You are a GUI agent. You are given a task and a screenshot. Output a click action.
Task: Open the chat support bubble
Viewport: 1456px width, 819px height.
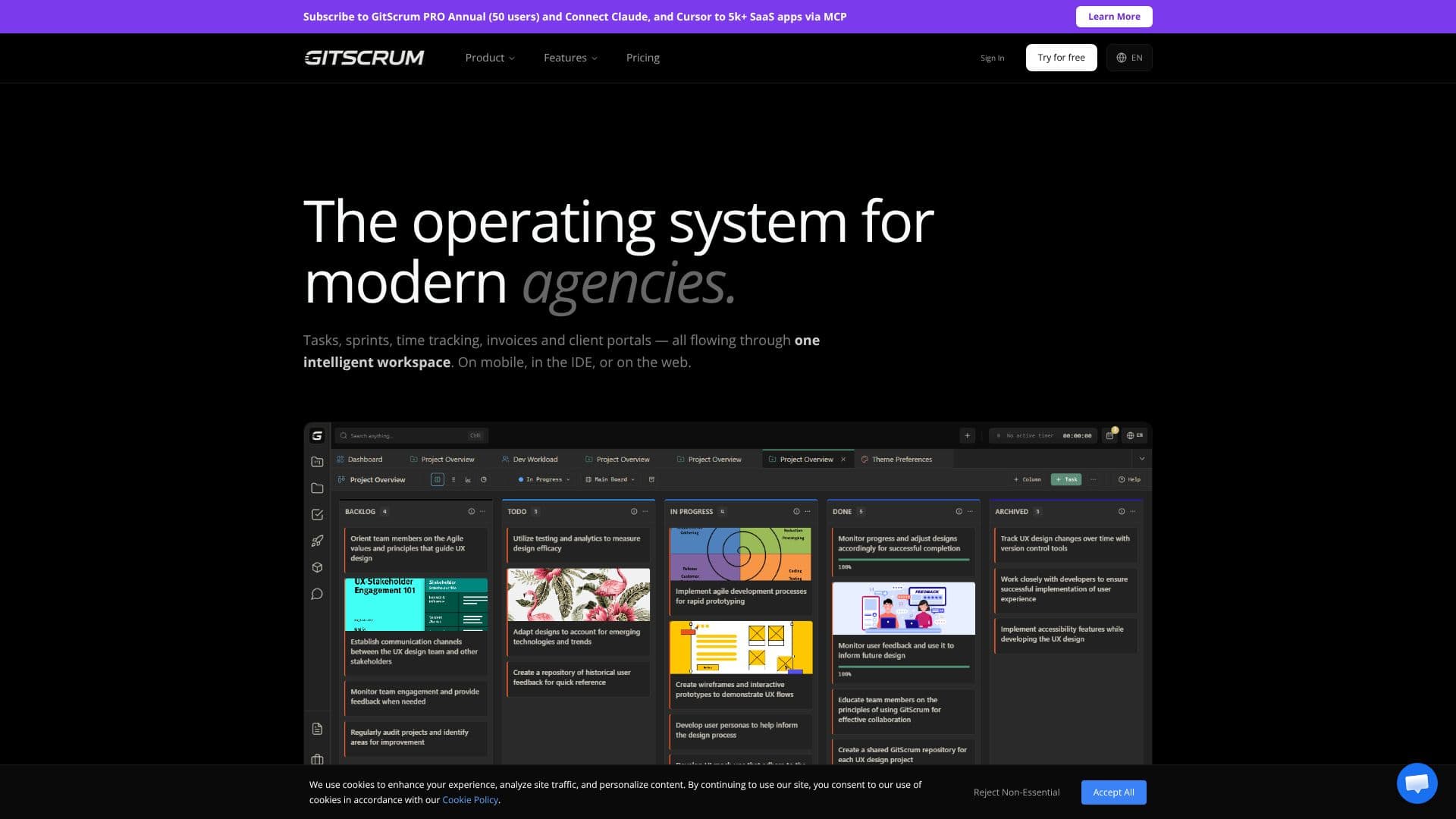1417,783
